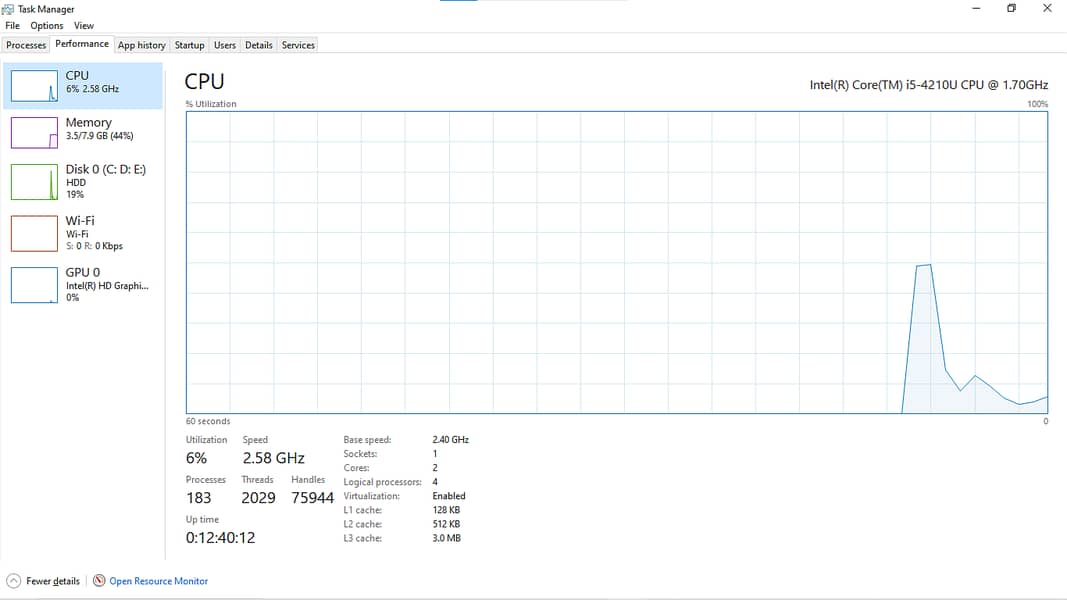Open the Memory usage graph thumbnail
The height and width of the screenshot is (600, 1067).
click(34, 132)
